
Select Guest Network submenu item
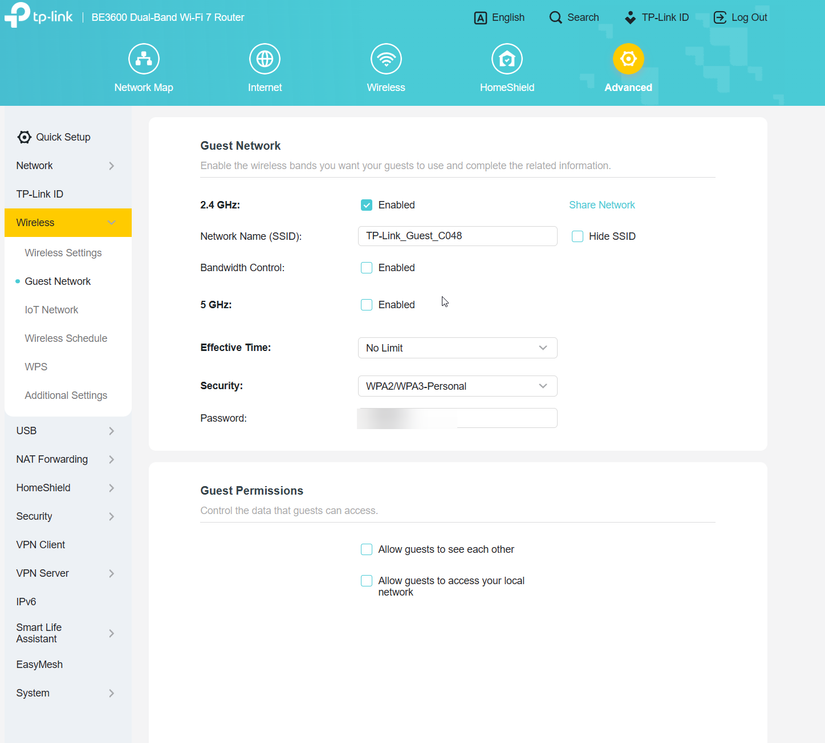[x=57, y=282]
